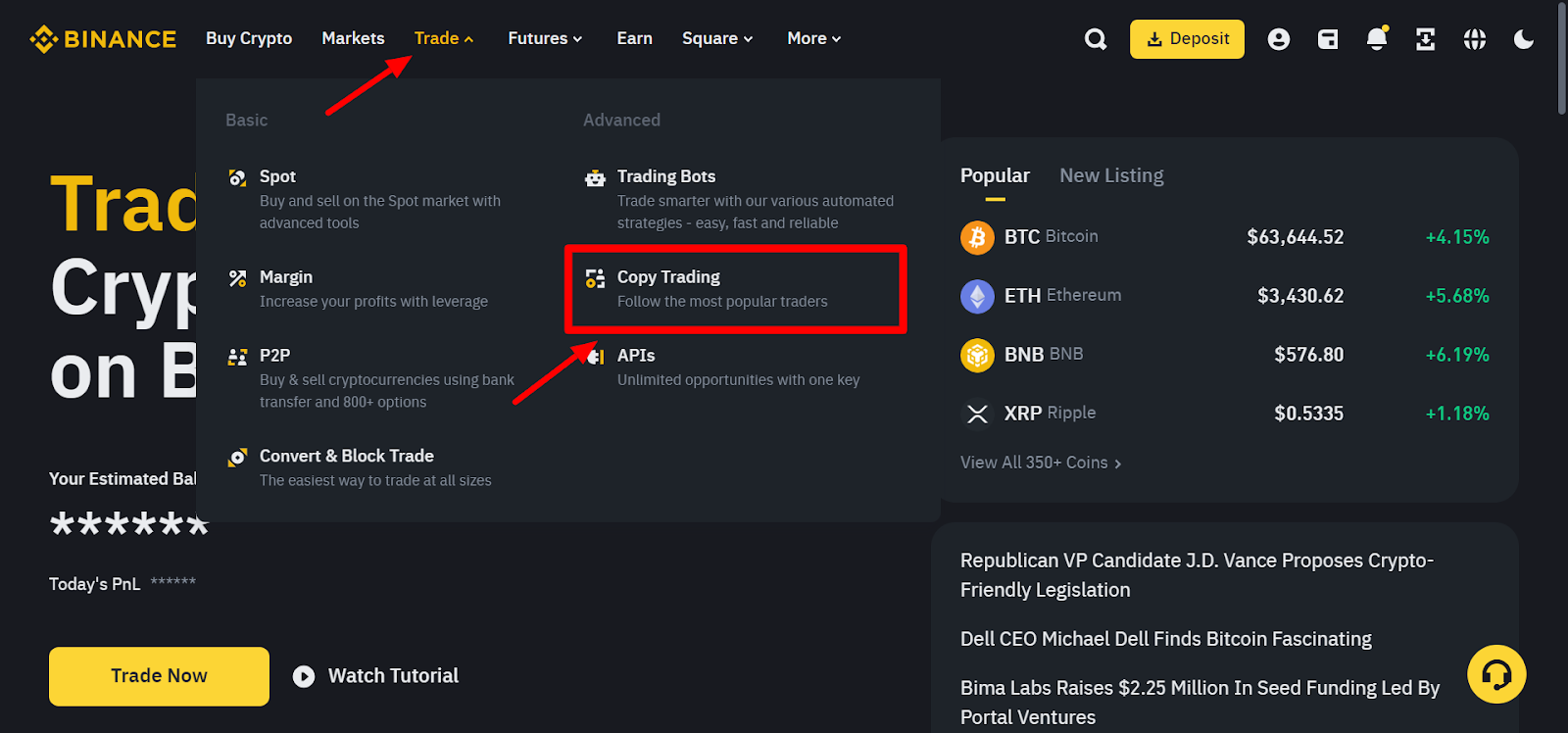The height and width of the screenshot is (733, 1568).
Task: Click the Spot trading icon
Action: click(237, 177)
